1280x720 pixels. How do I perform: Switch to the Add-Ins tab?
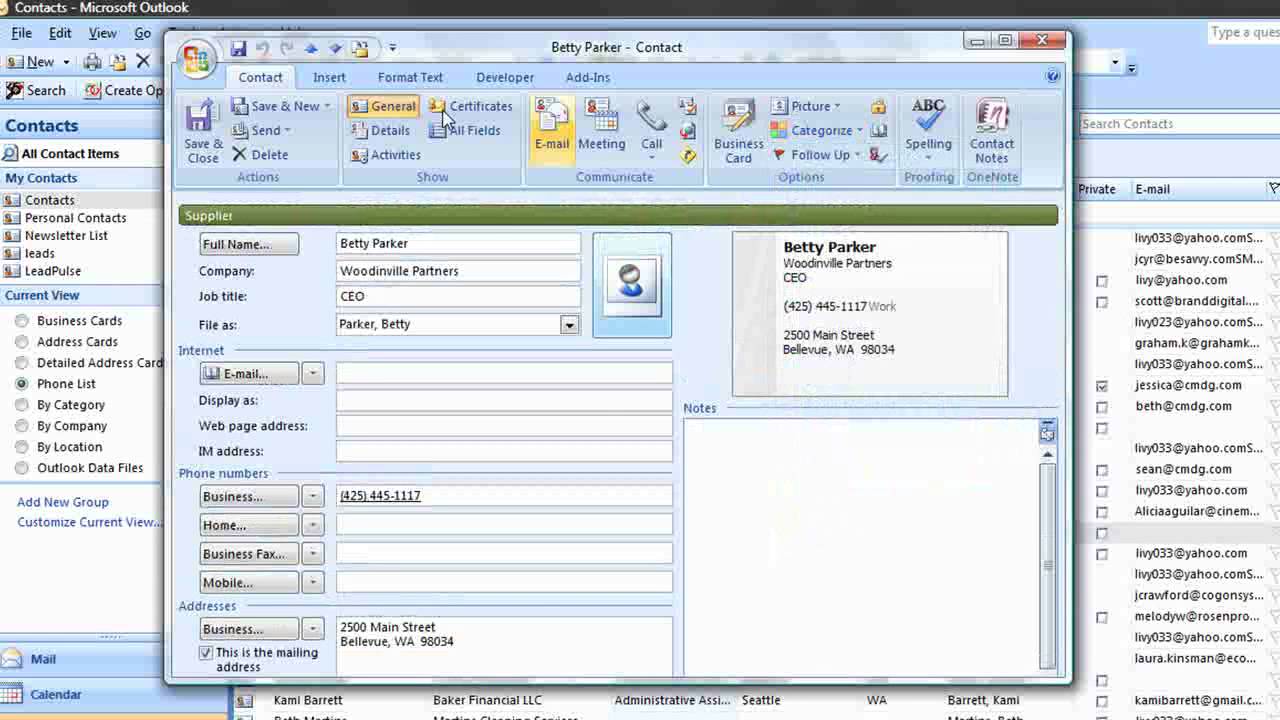pos(587,77)
